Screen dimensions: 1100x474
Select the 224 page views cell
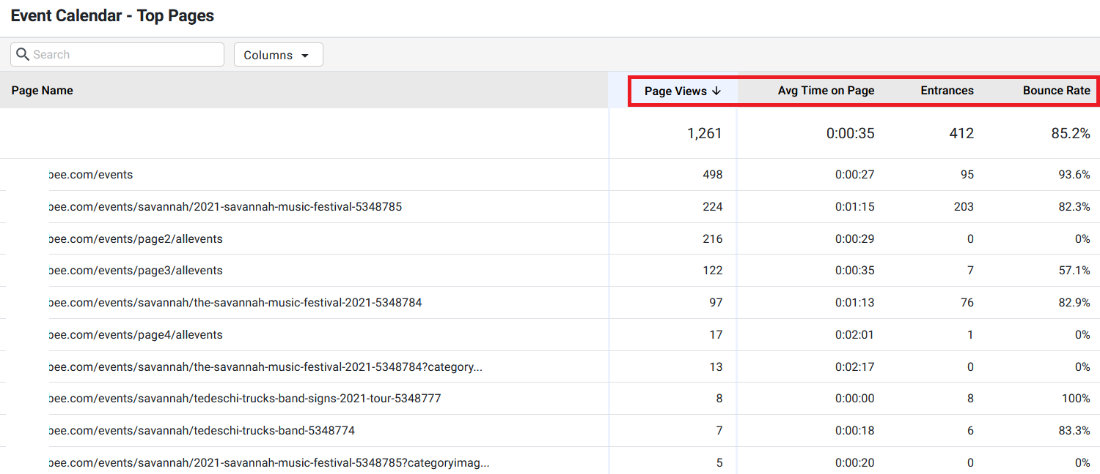712,207
